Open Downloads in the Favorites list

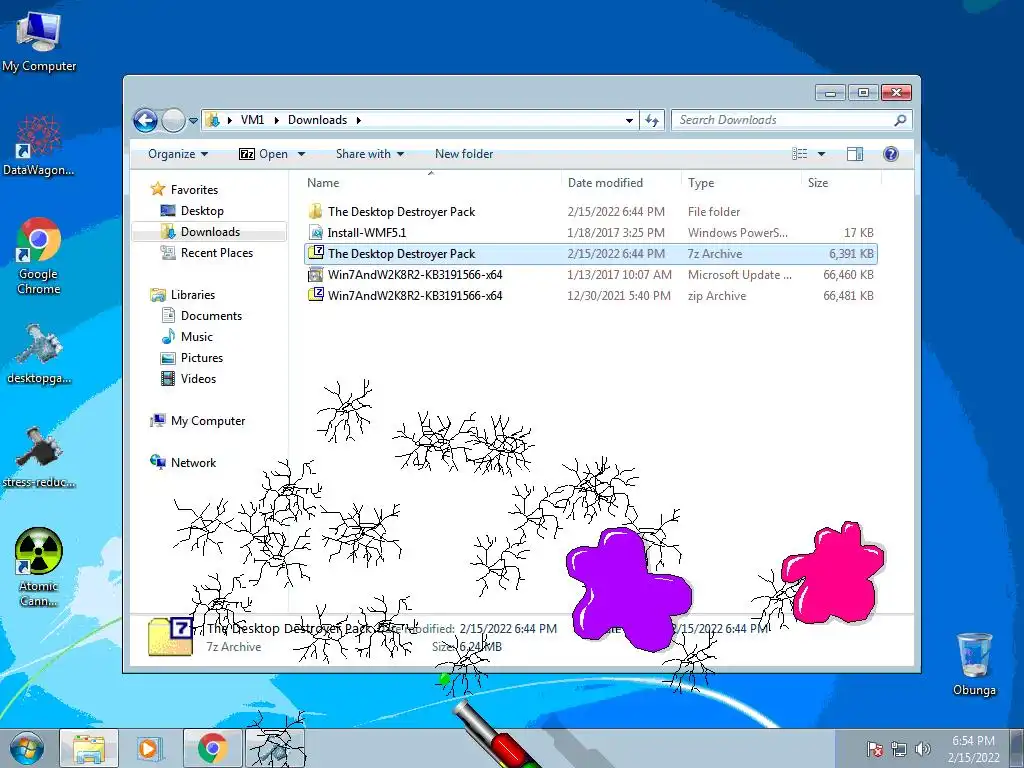[x=210, y=232]
